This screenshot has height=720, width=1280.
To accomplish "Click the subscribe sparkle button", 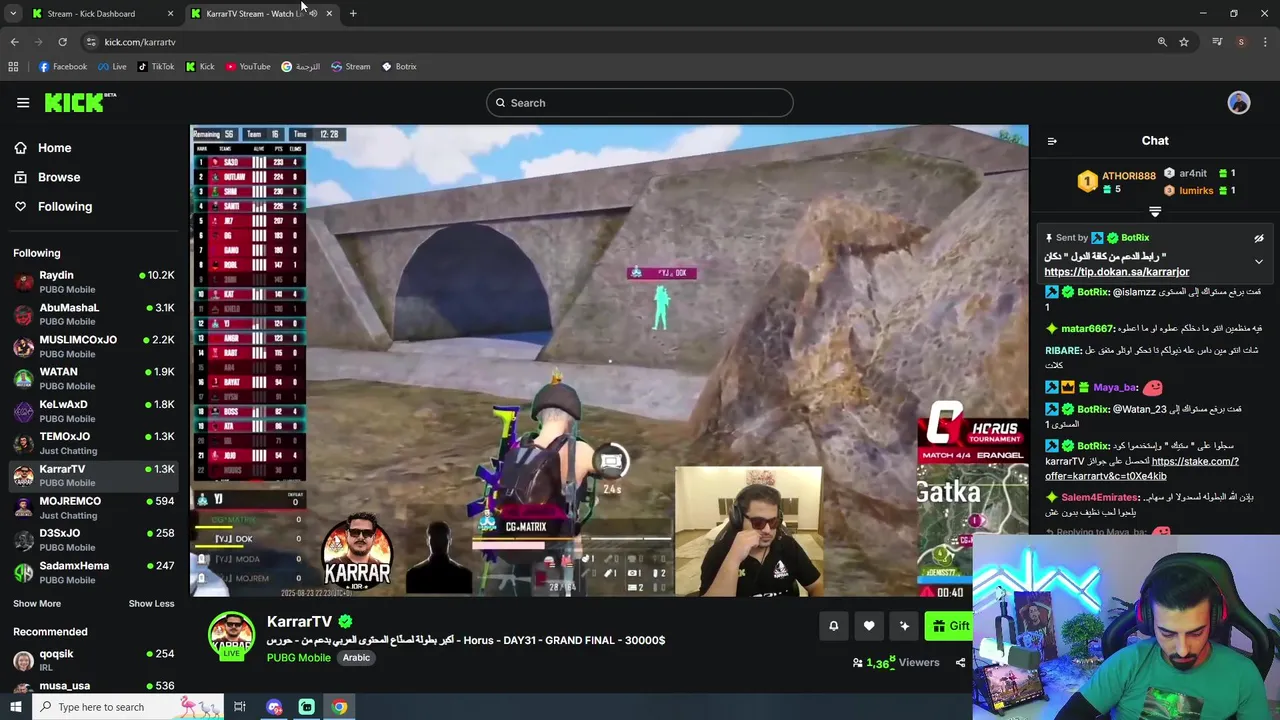I will (904, 626).
